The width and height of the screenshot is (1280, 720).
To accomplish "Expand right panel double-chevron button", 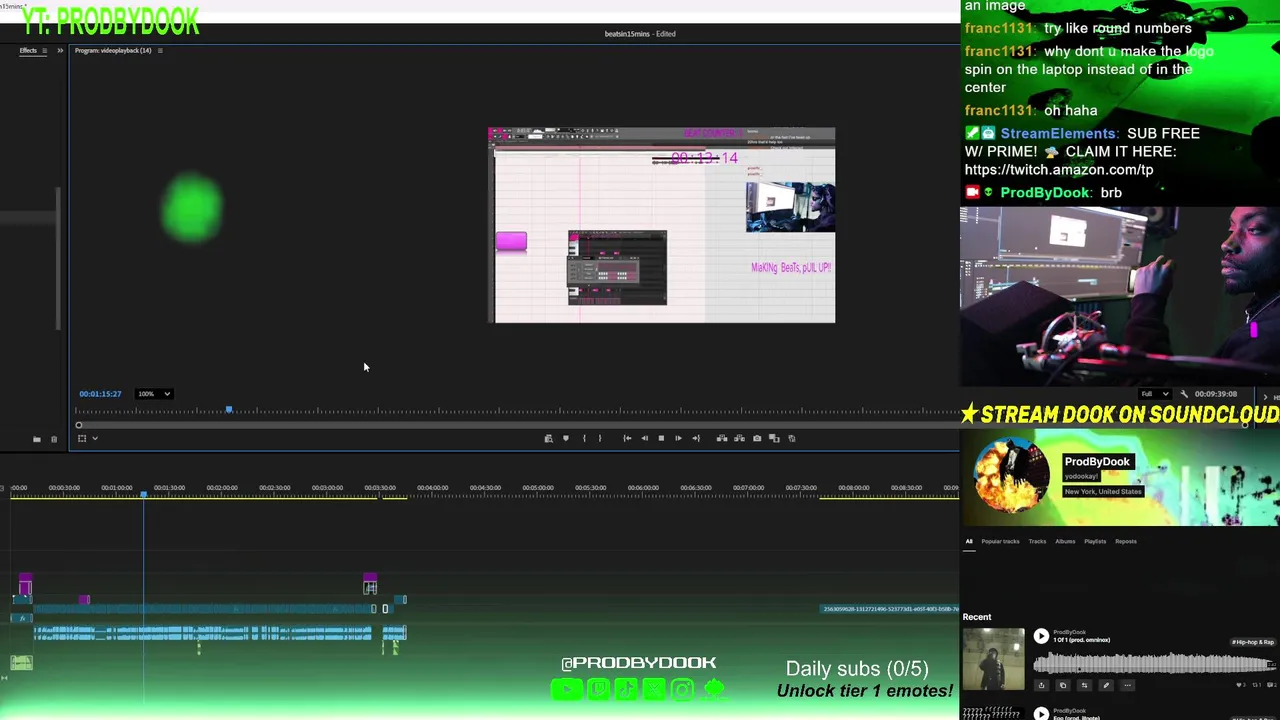I will pyautogui.click(x=1265, y=397).
